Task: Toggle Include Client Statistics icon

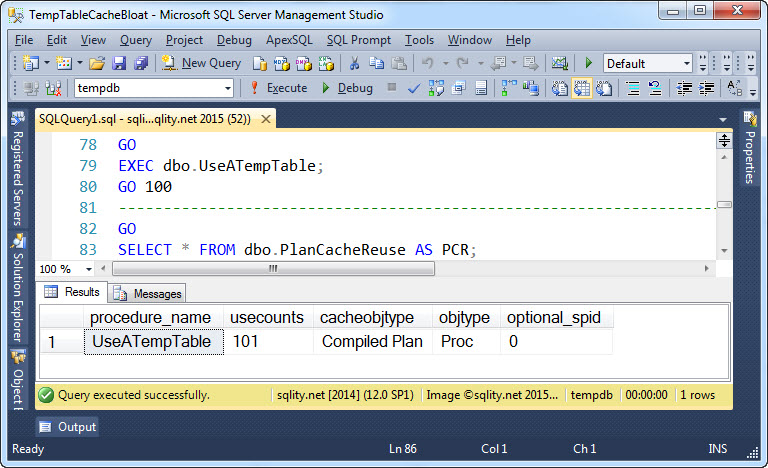Action: 531,88
